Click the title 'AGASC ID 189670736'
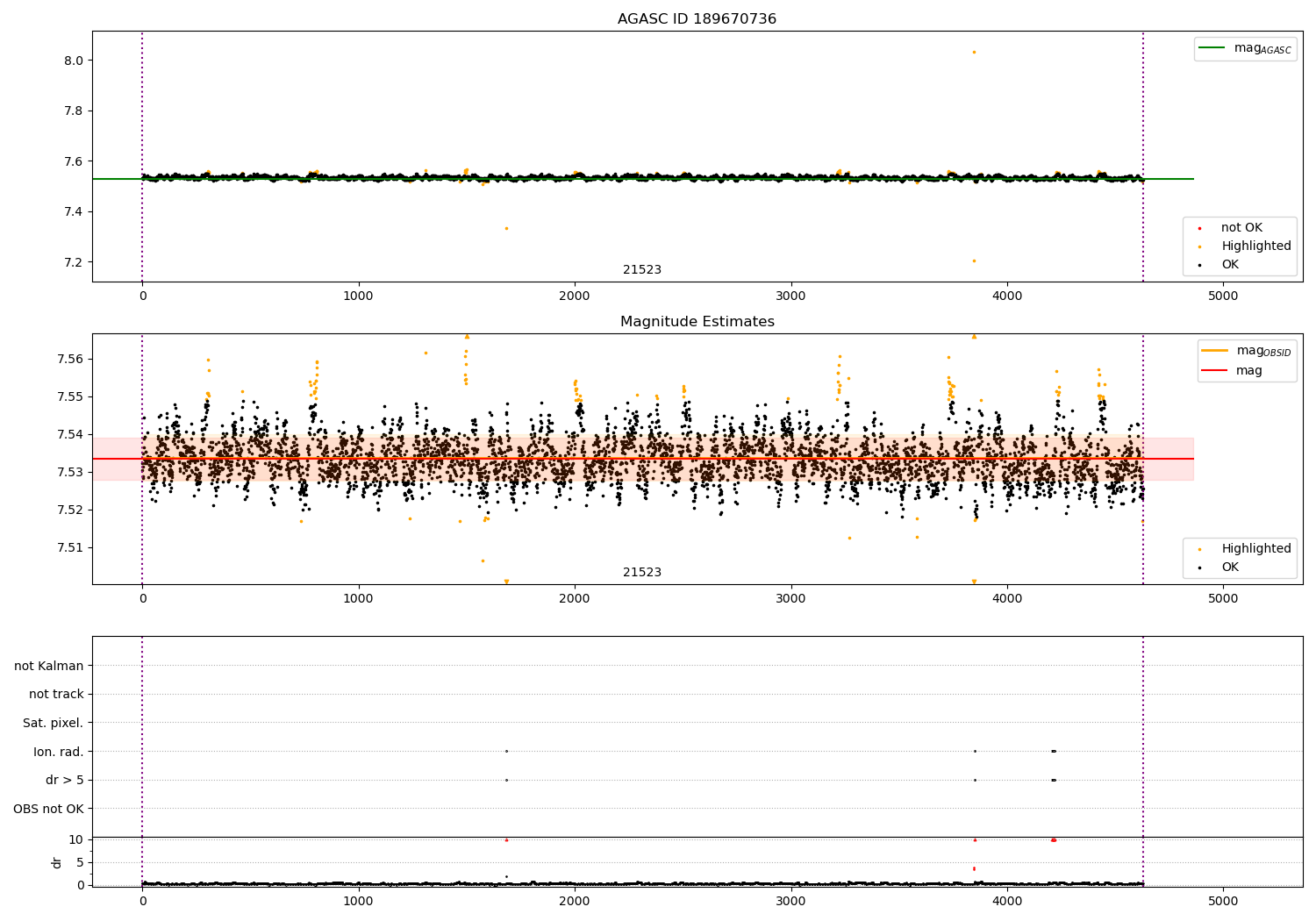Screen dimensions: 1316x921 (x=697, y=18)
